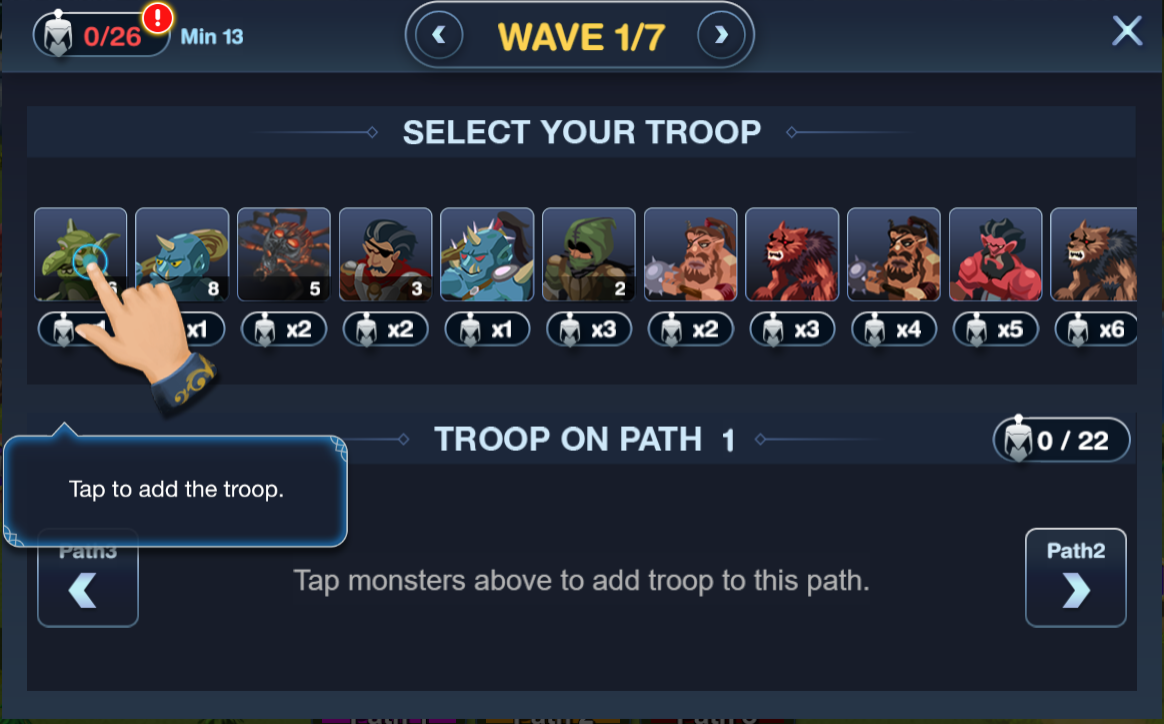The height and width of the screenshot is (724, 1164).
Task: Click the x5 cost badge
Action: pos(995,330)
